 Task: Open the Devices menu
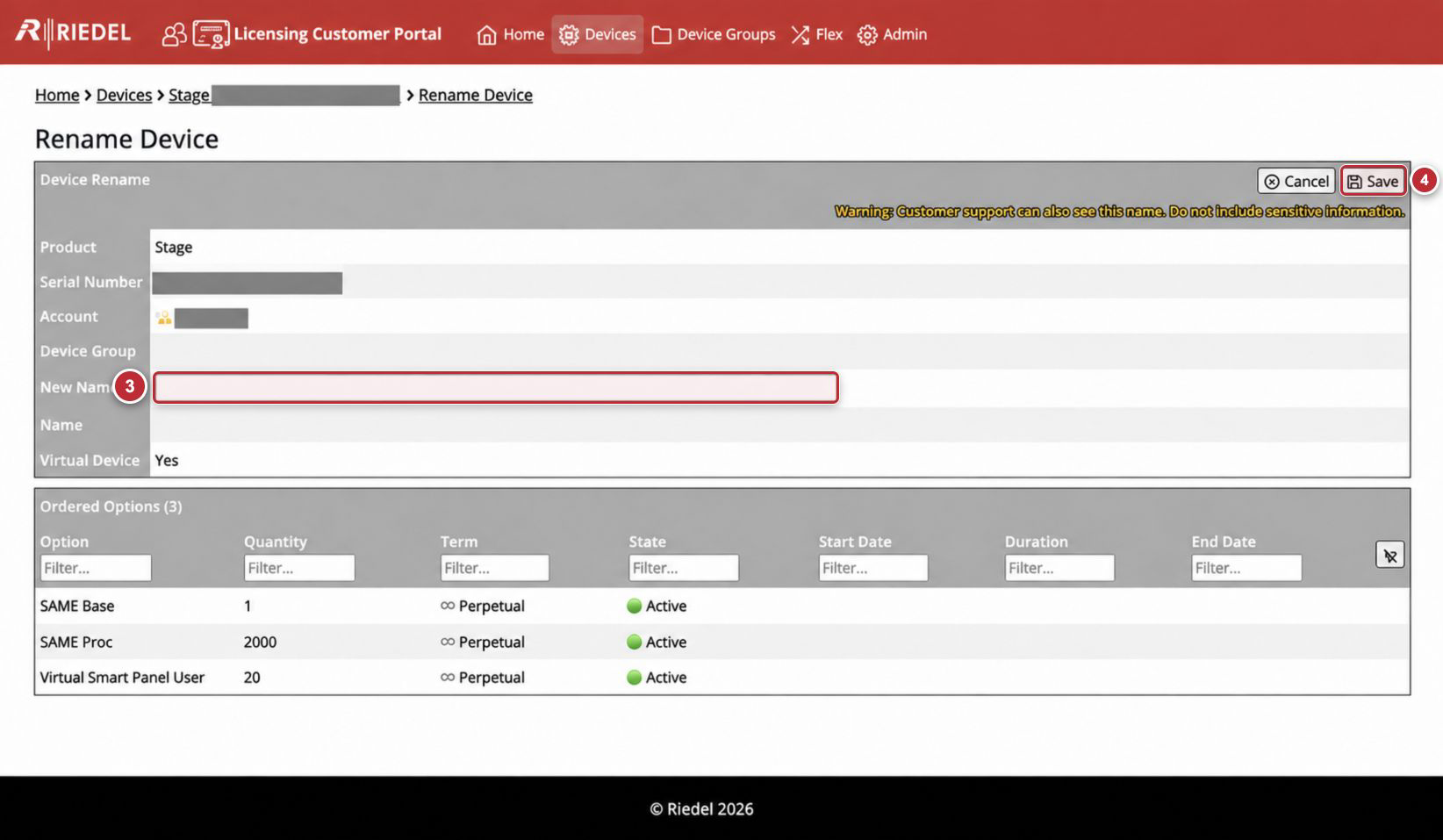(597, 34)
